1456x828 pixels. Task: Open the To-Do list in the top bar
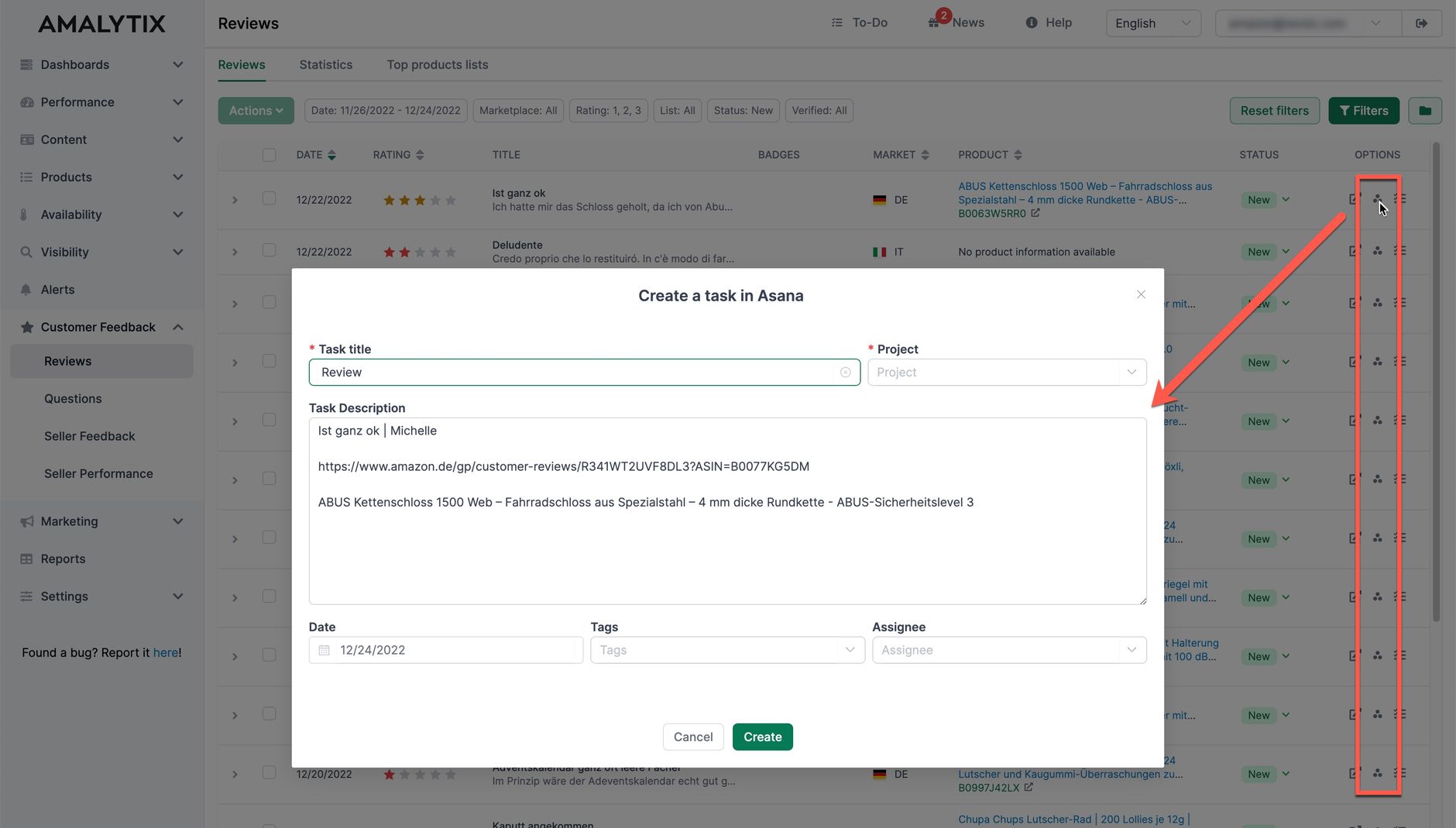(859, 23)
